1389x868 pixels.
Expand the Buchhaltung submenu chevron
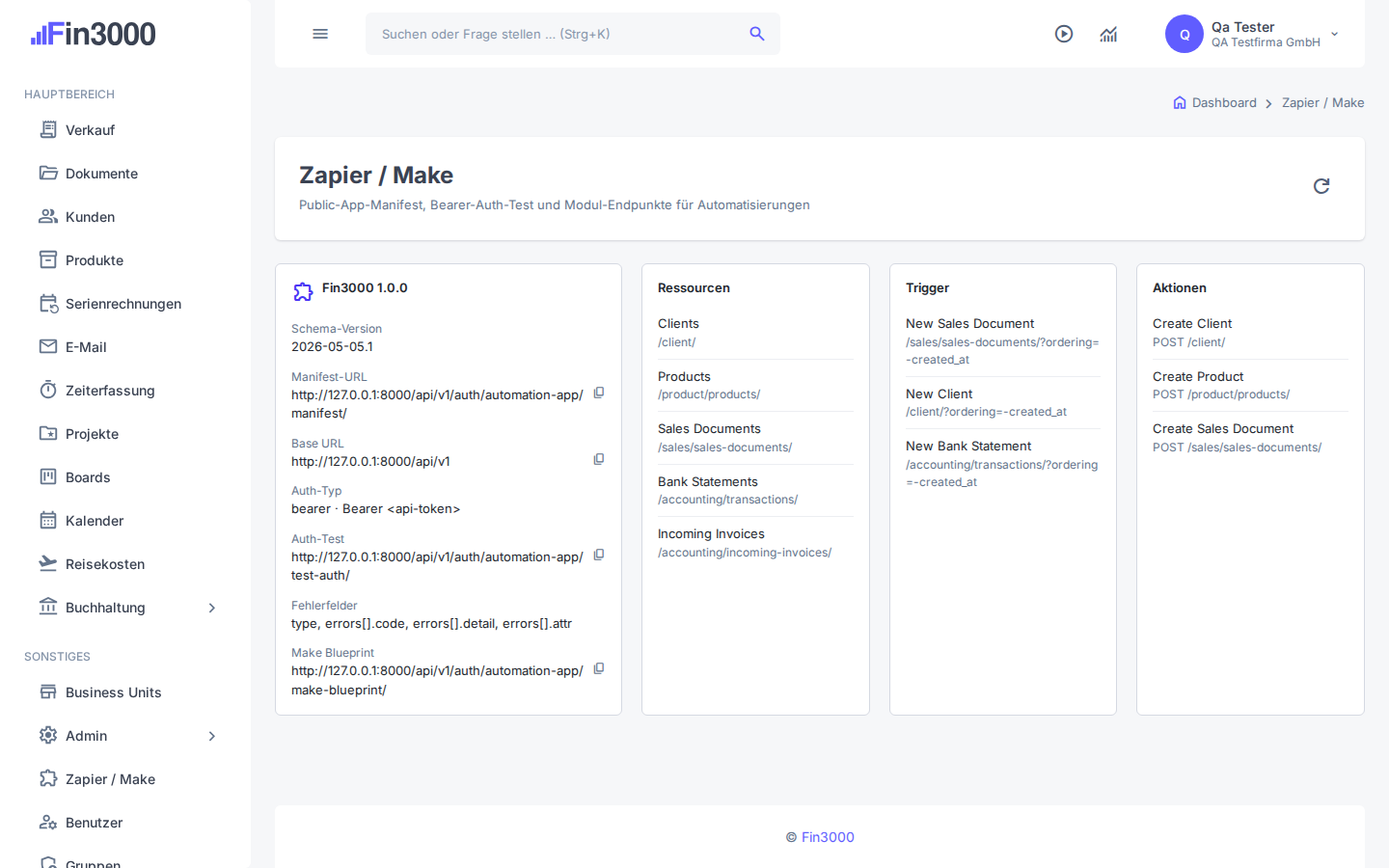tap(212, 608)
